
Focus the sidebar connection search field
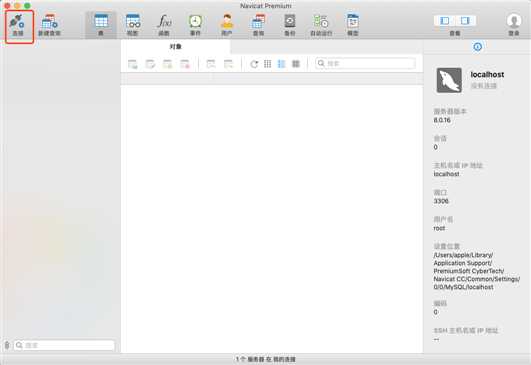click(x=64, y=345)
